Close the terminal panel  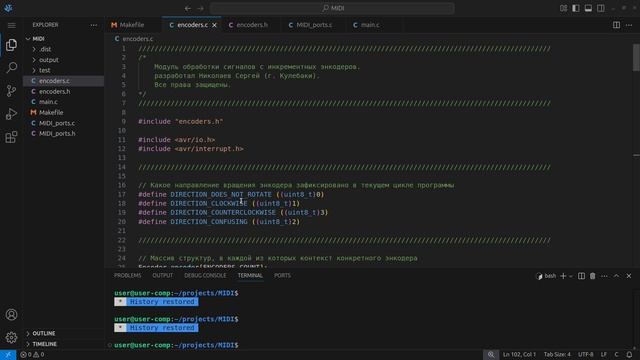tap(629, 276)
